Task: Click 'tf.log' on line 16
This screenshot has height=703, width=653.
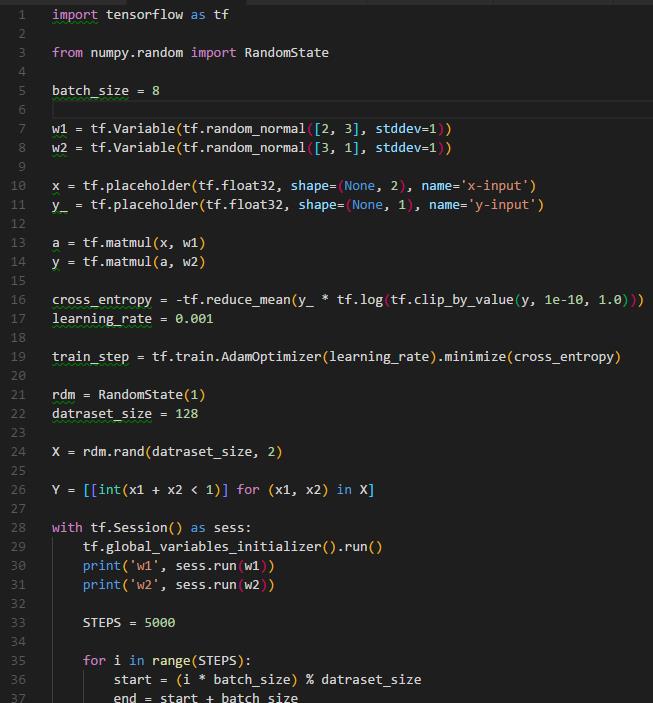Action: point(360,300)
